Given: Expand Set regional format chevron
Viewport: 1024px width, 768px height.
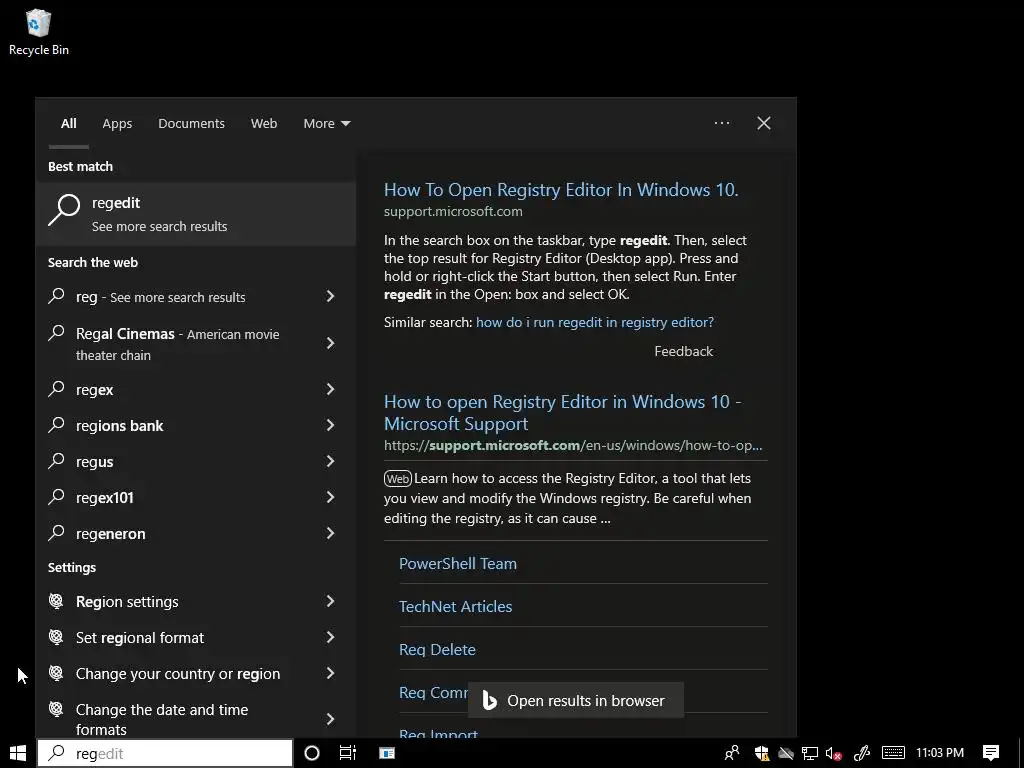Looking at the screenshot, I should 330,637.
